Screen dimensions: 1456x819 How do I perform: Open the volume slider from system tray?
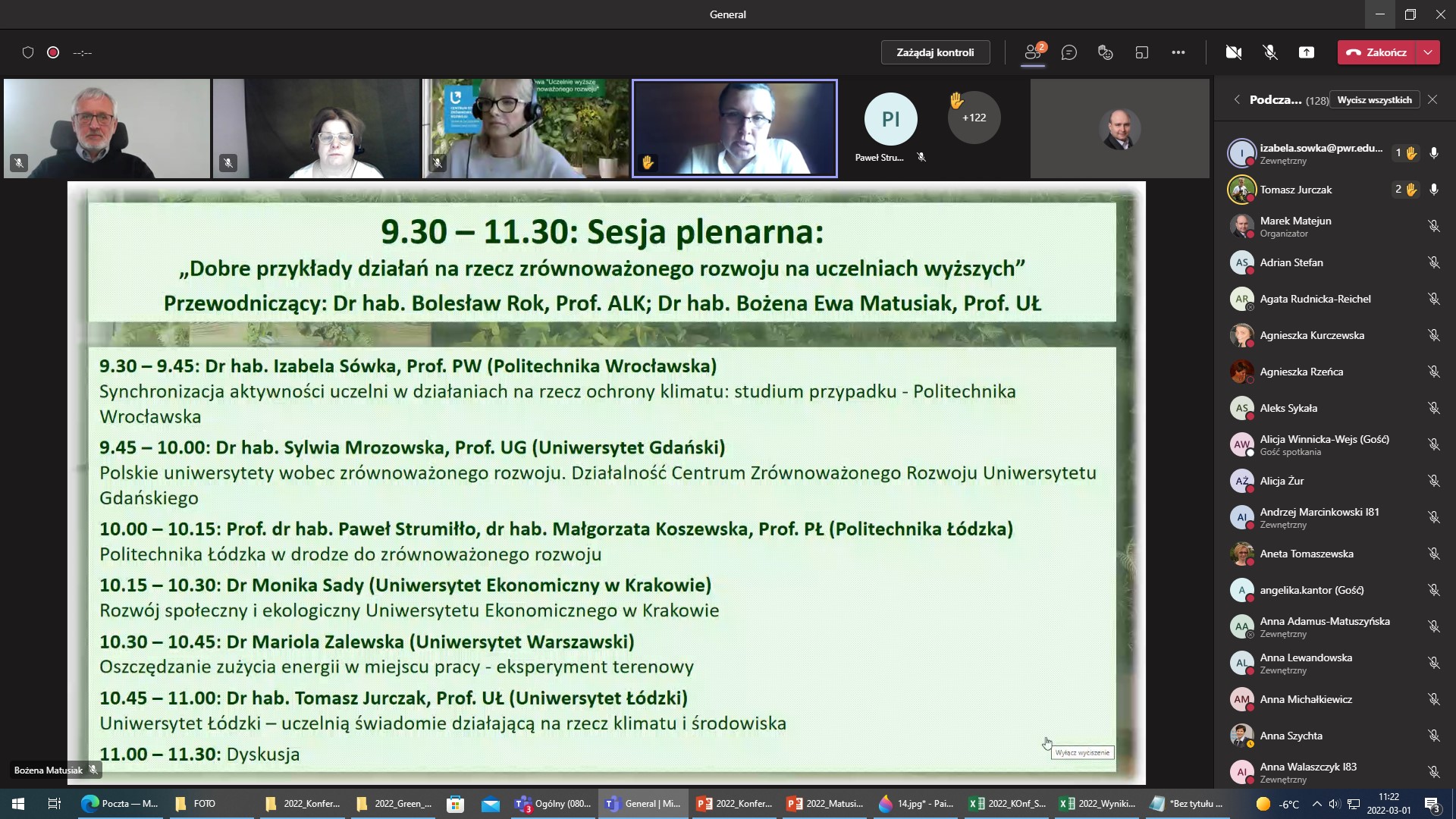point(1335,803)
